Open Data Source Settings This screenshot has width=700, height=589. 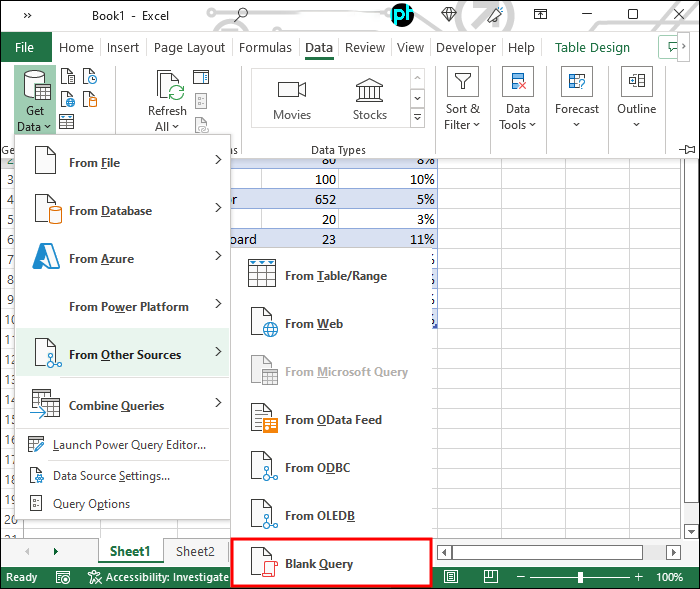pos(111,476)
